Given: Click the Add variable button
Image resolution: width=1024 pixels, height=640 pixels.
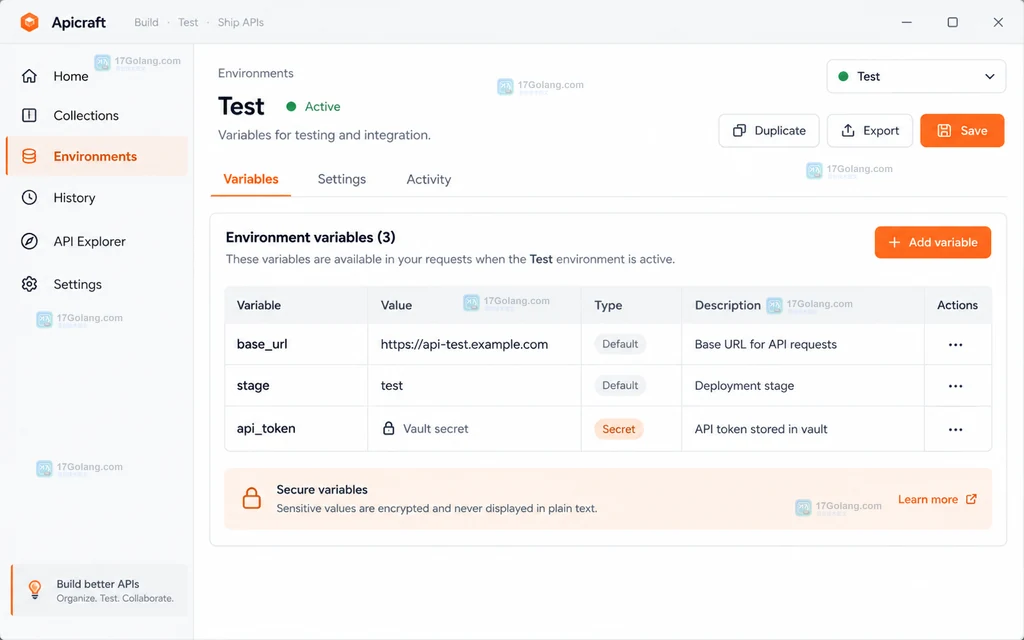Looking at the screenshot, I should pyautogui.click(x=933, y=242).
